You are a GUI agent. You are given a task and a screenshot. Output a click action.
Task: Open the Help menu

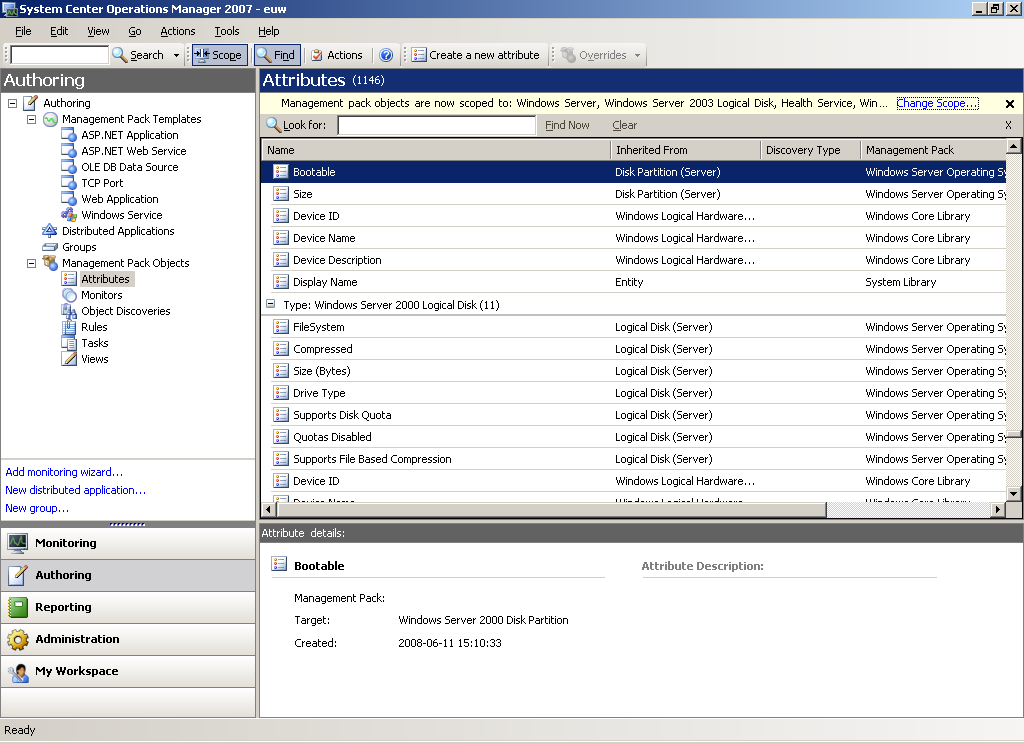[268, 31]
